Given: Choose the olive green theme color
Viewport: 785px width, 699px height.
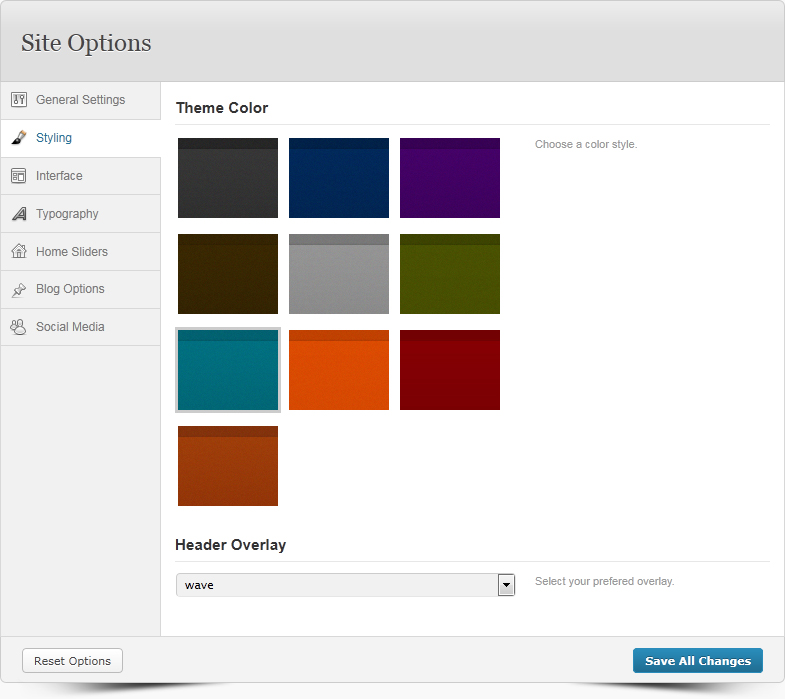Looking at the screenshot, I should (x=450, y=274).
